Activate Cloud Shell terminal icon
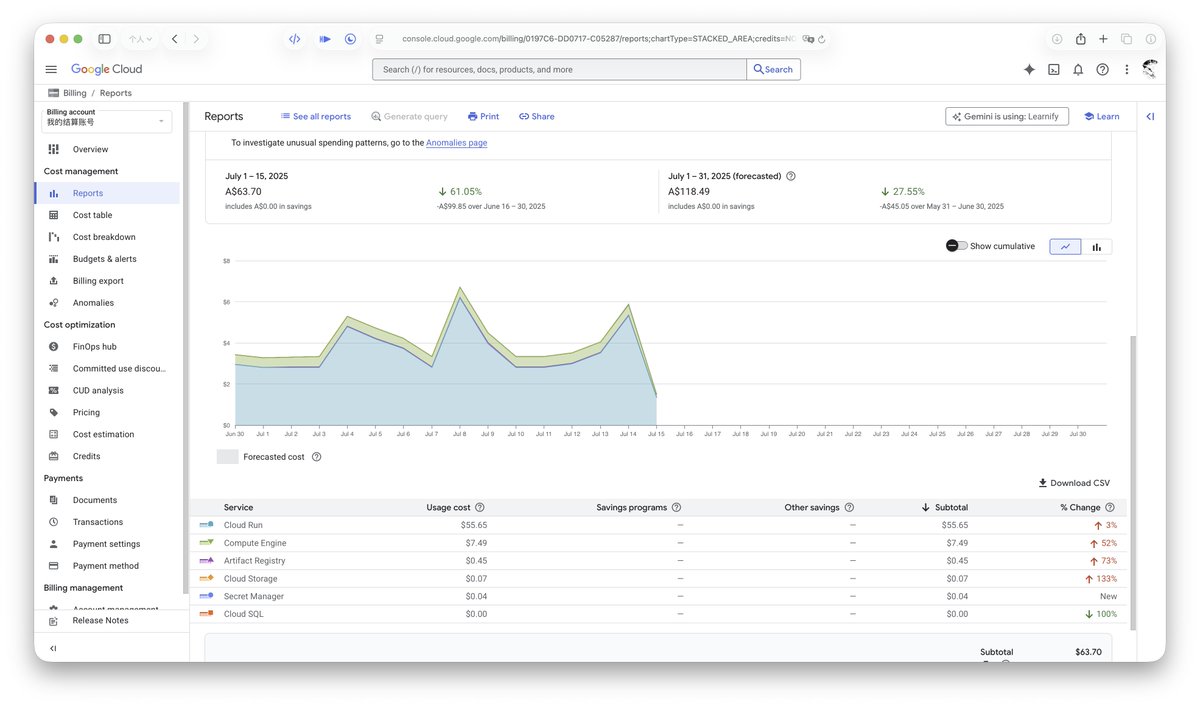 [x=1054, y=69]
